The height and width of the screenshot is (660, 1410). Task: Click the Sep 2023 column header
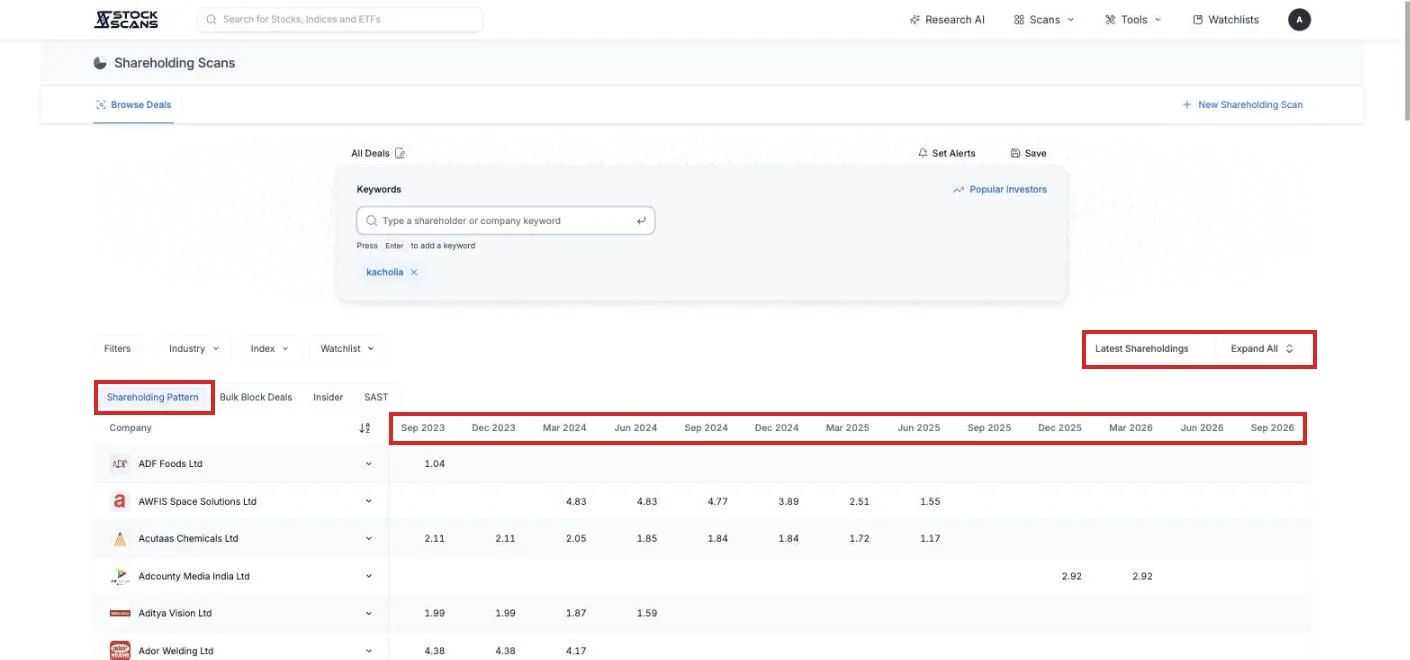423,428
